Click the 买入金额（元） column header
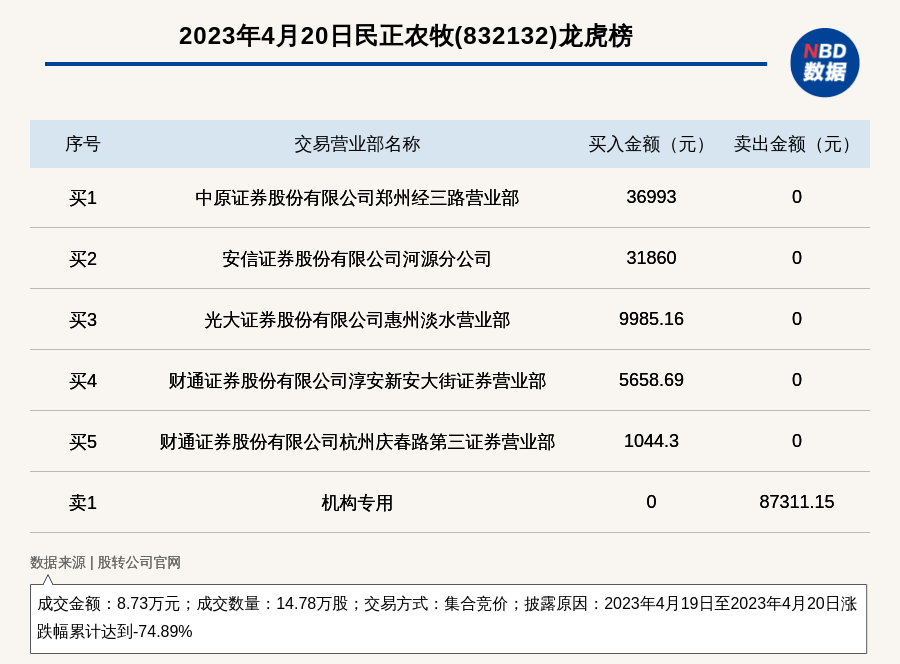The image size is (900, 664). (x=651, y=144)
